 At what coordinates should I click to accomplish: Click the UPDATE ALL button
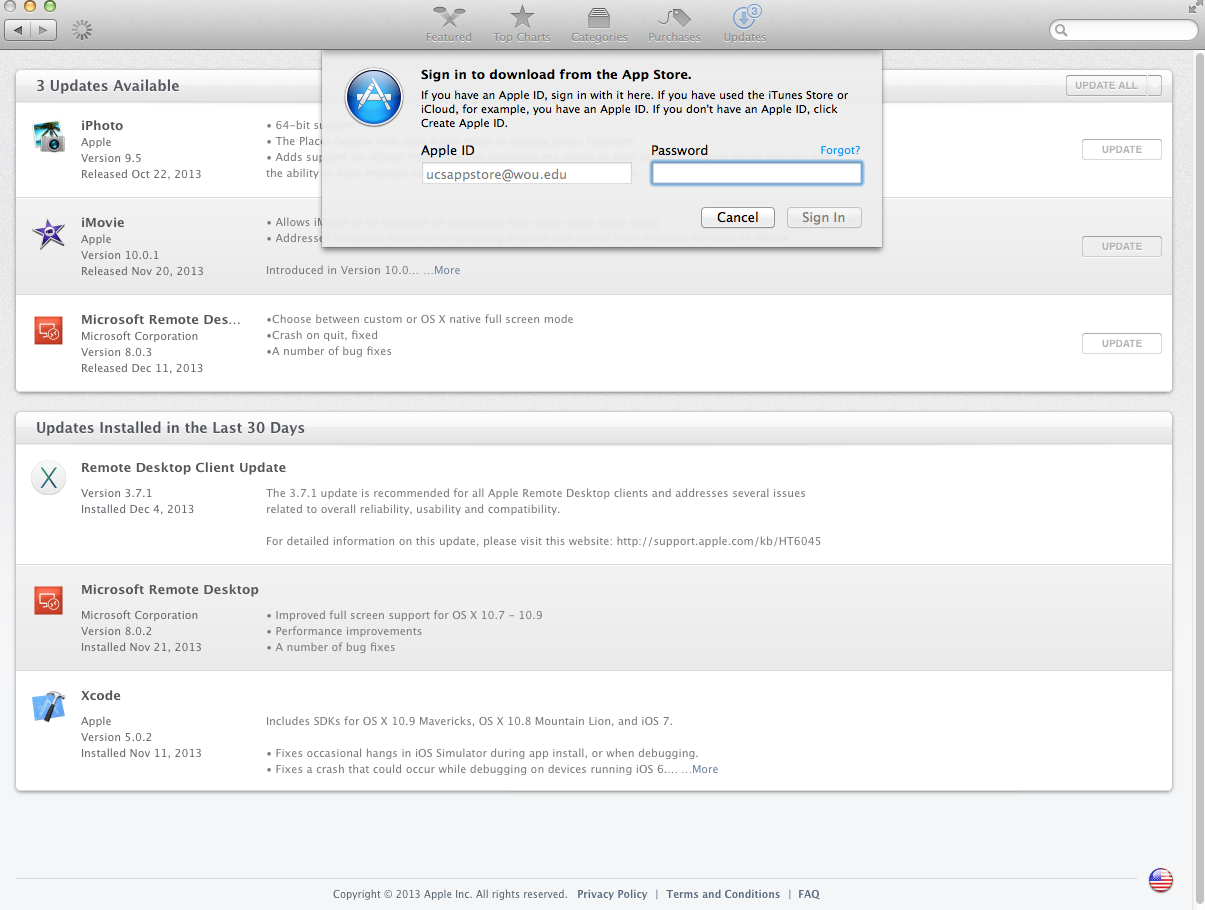coord(1106,86)
